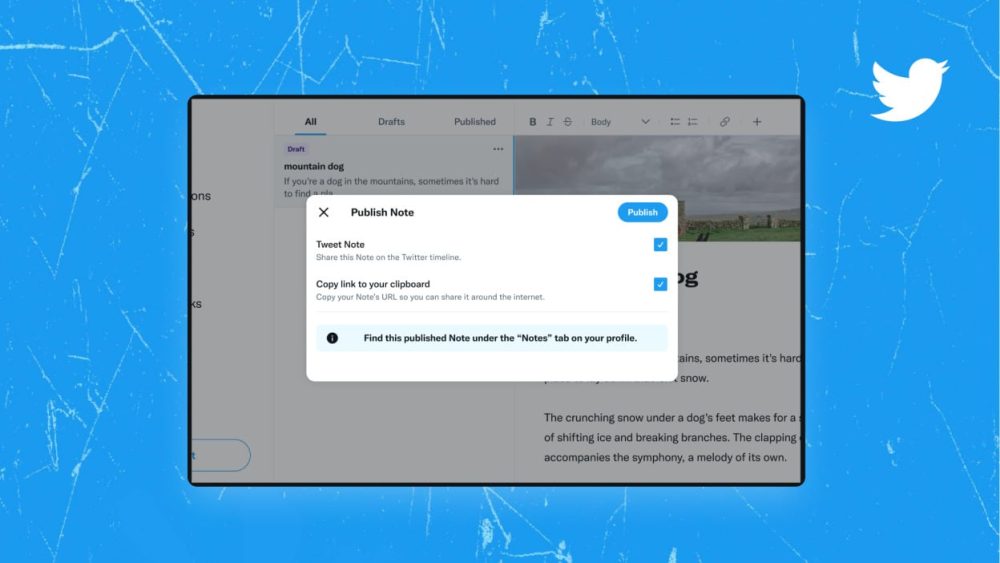The height and width of the screenshot is (563, 1000).
Task: Select the All notes tab
Action: [310, 122]
